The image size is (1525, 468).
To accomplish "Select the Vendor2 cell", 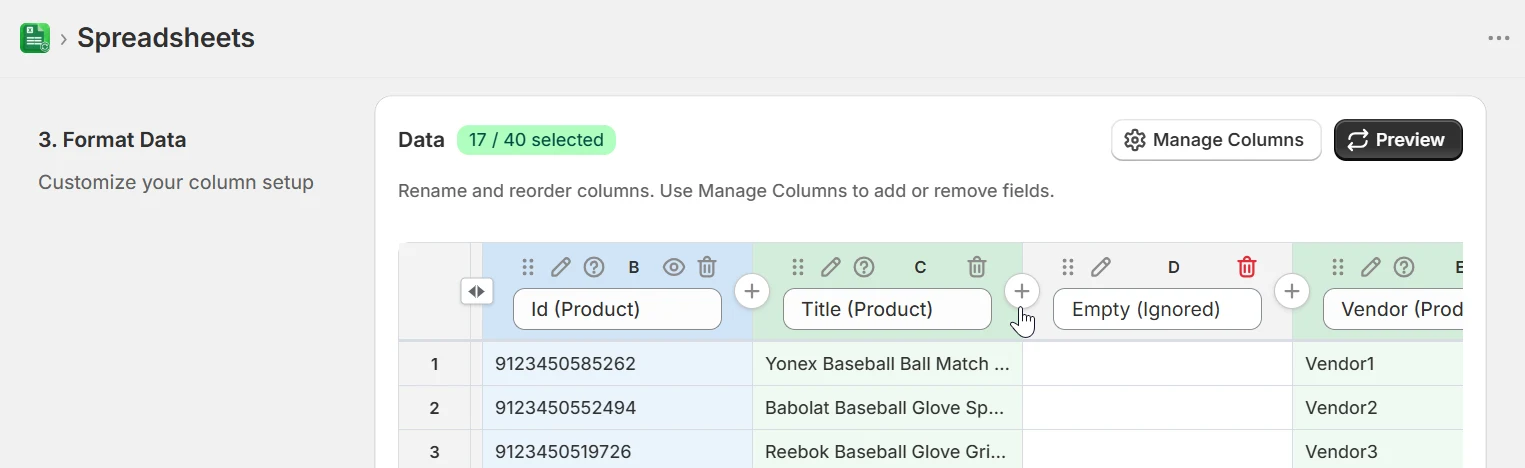I will point(1378,408).
